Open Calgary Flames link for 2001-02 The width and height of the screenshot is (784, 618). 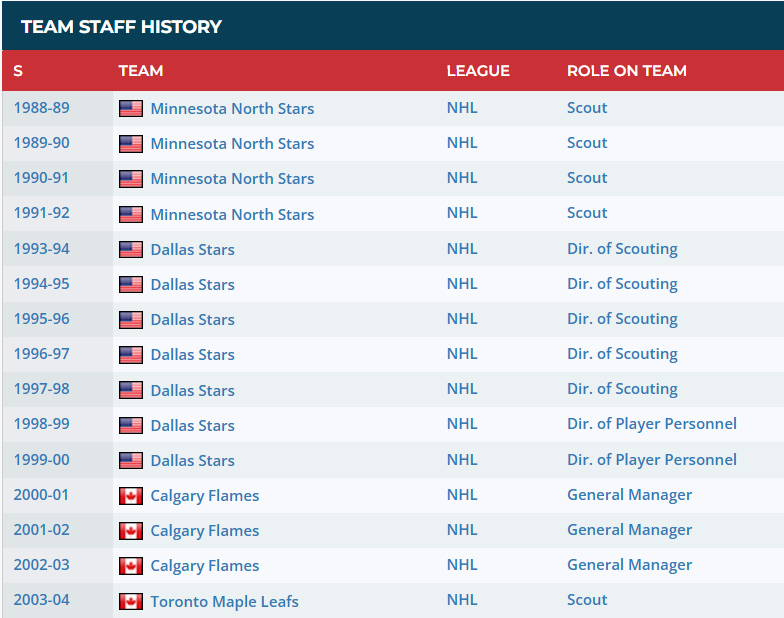click(x=205, y=530)
